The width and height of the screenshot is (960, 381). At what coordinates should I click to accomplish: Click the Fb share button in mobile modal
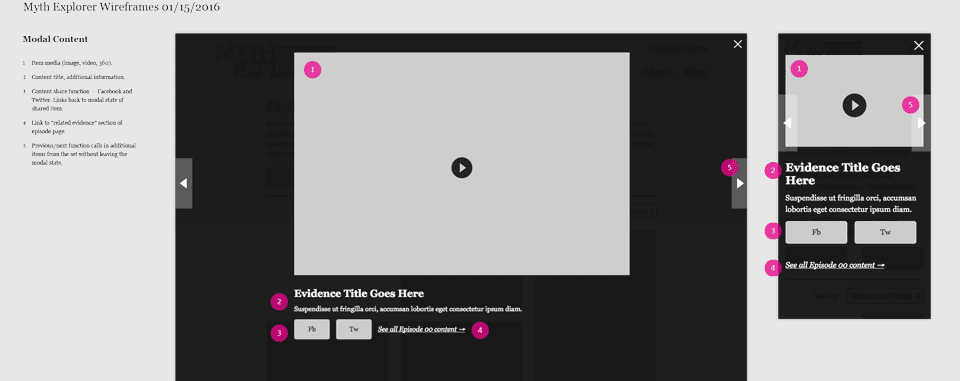point(816,232)
